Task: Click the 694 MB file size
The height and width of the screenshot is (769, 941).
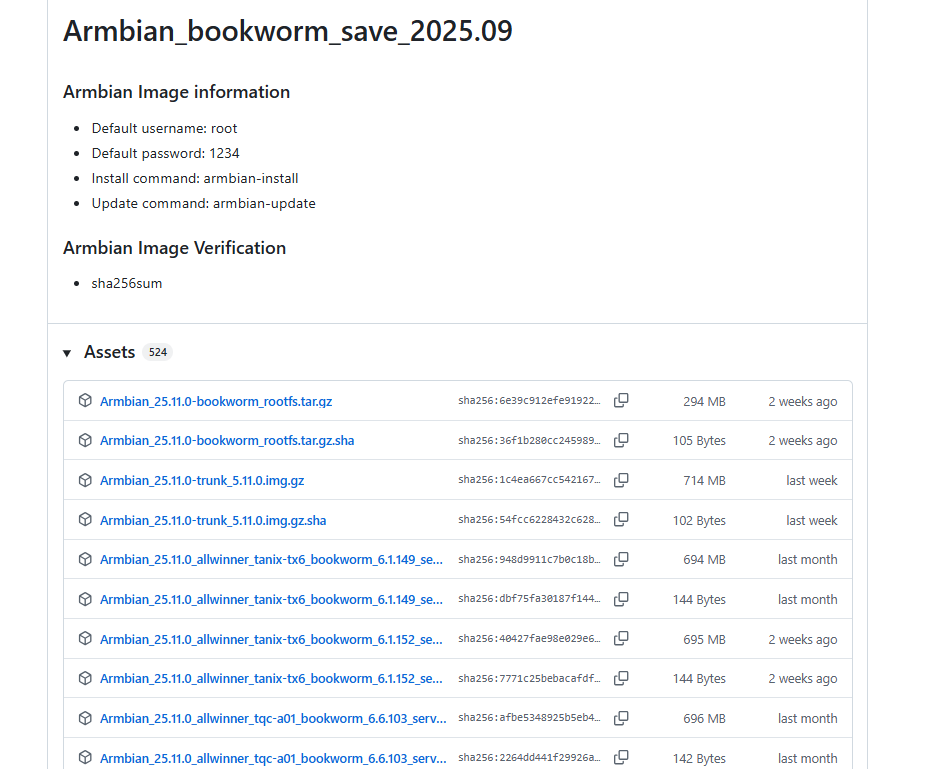Action: (705, 559)
